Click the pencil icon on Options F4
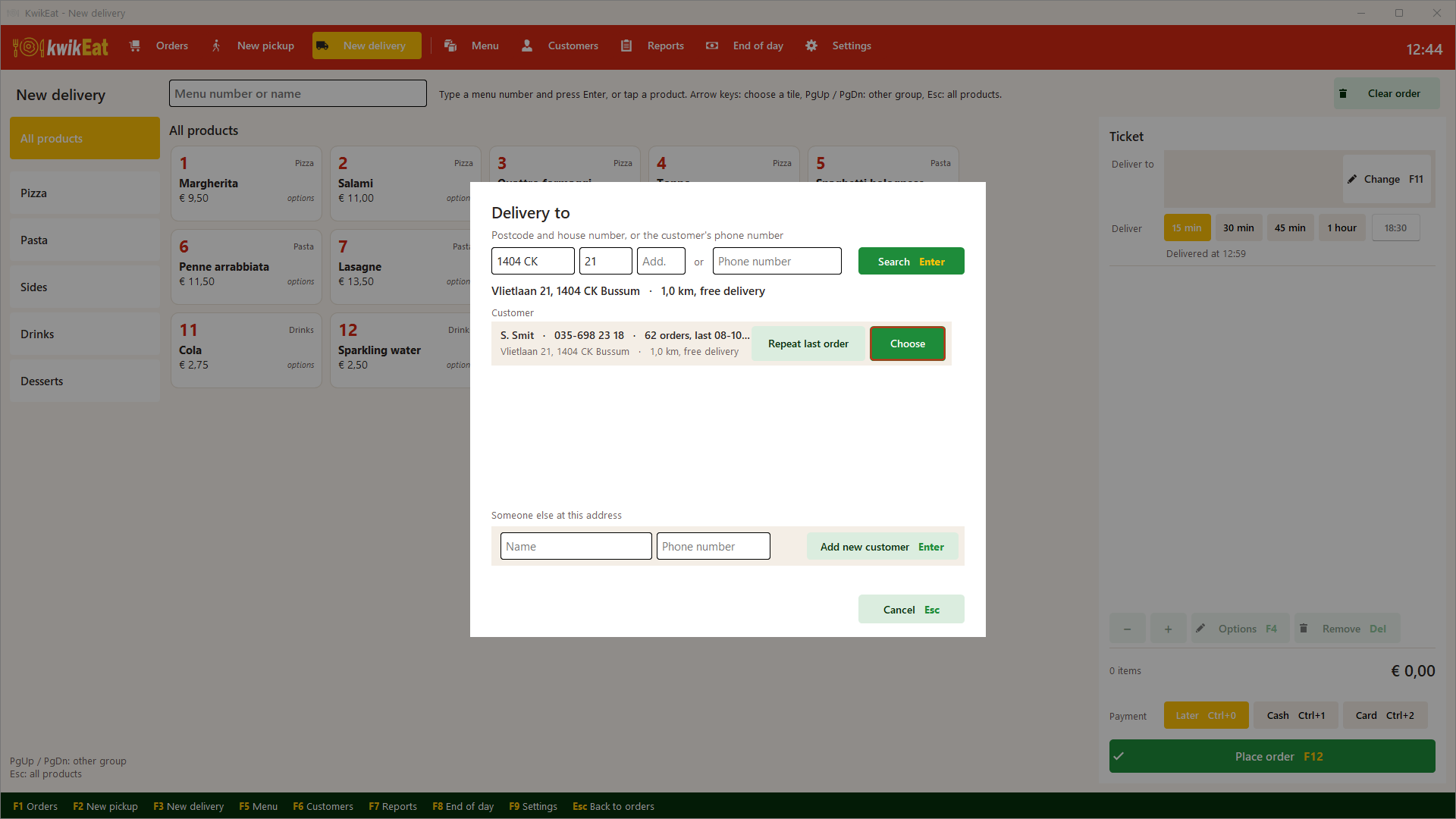 point(1200,628)
